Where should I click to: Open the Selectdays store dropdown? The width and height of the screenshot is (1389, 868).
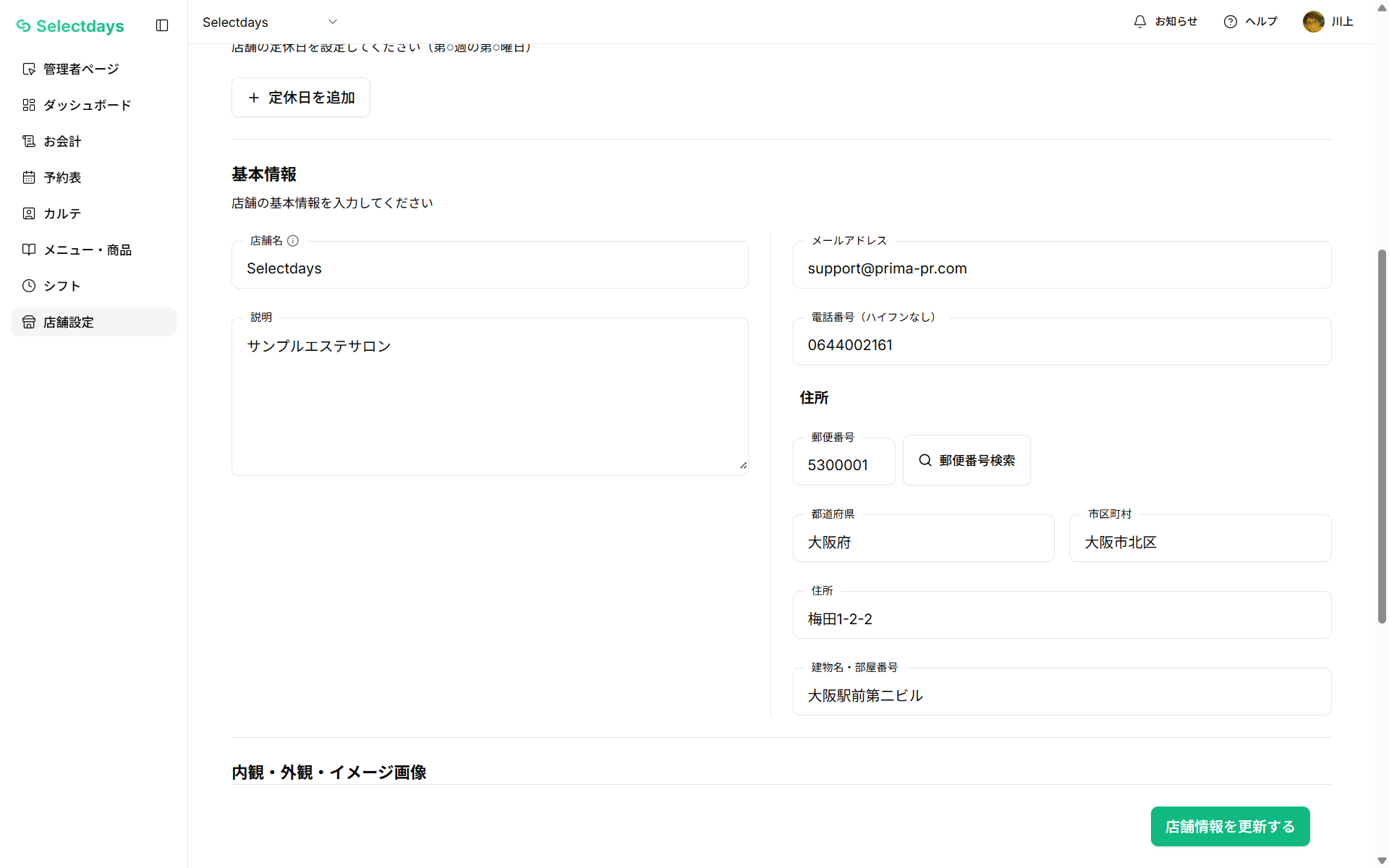[x=270, y=22]
